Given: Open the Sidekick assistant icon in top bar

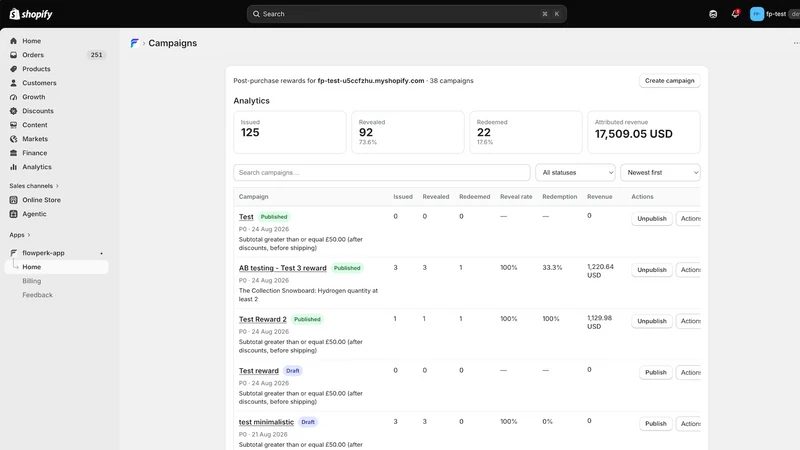Looking at the screenshot, I should [x=713, y=14].
